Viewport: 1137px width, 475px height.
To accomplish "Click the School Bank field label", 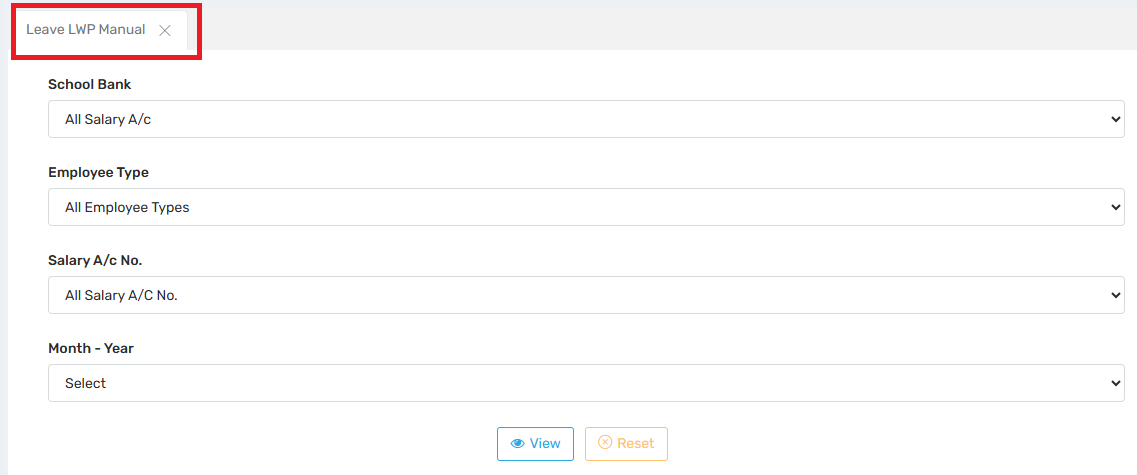I will pyautogui.click(x=90, y=85).
